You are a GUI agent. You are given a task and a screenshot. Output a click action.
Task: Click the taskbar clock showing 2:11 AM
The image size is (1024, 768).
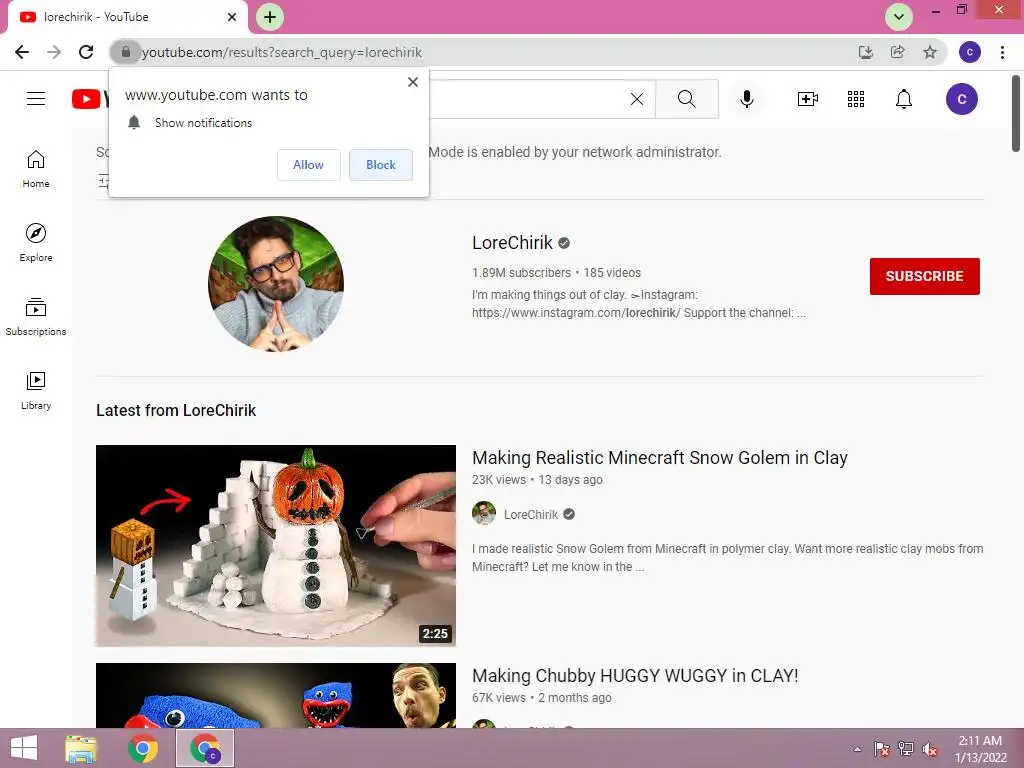point(980,749)
